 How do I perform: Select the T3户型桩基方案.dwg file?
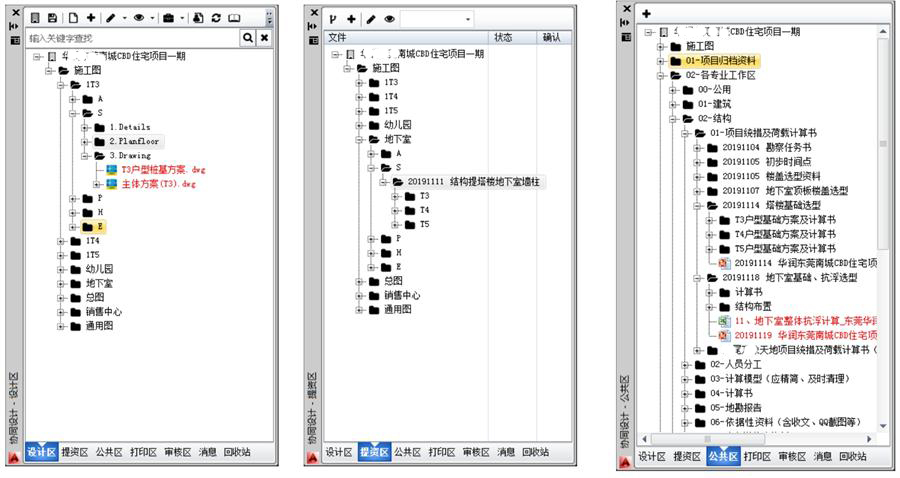click(162, 170)
